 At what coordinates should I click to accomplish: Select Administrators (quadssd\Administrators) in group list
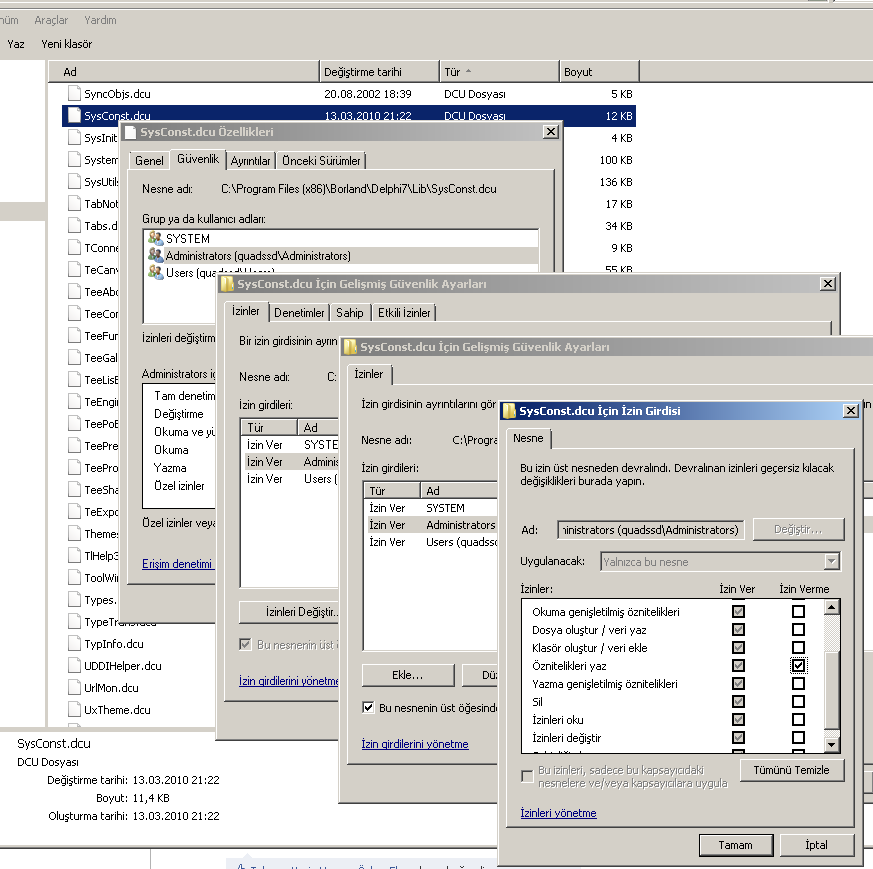[x=341, y=256]
